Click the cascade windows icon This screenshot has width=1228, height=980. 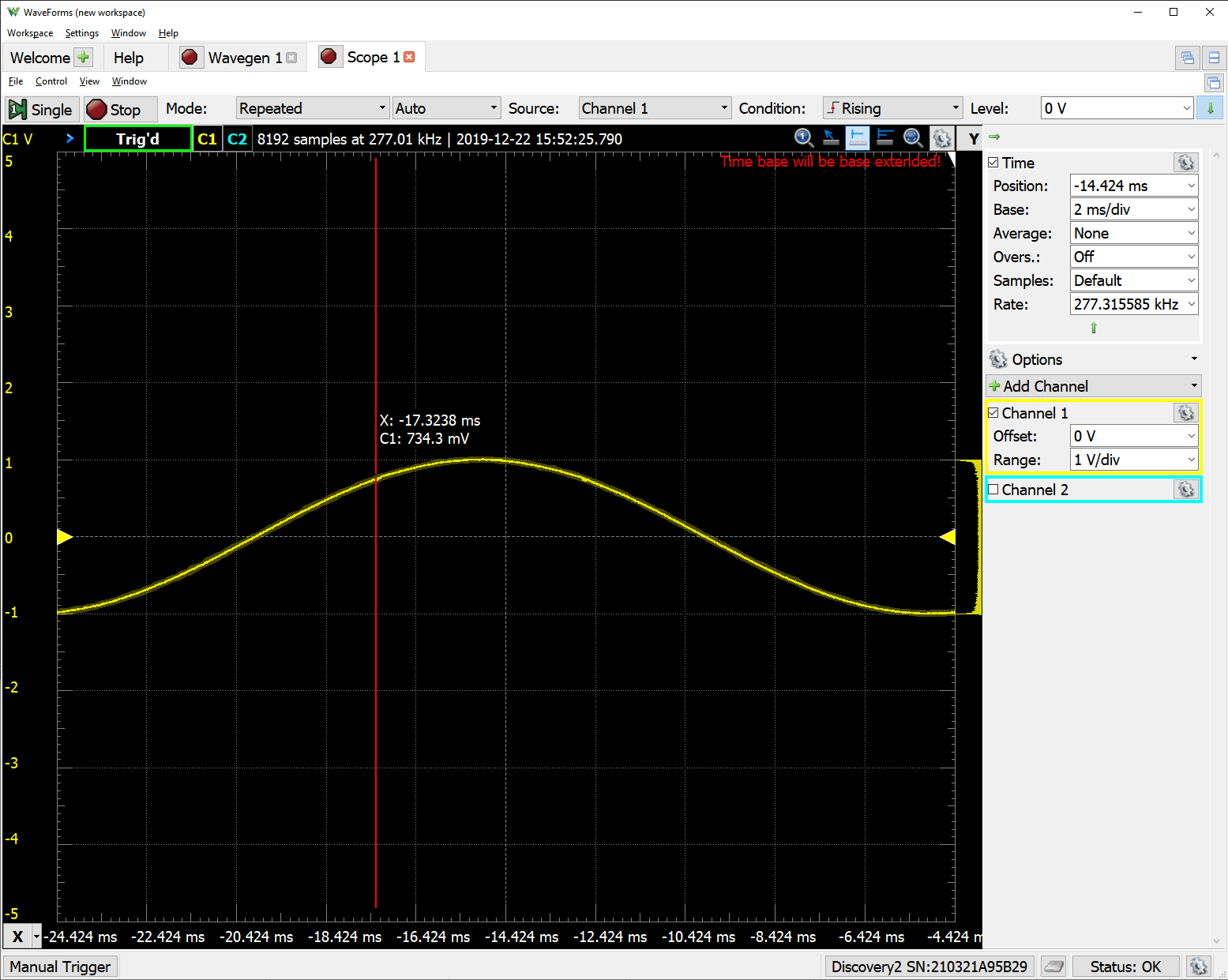pos(1187,58)
